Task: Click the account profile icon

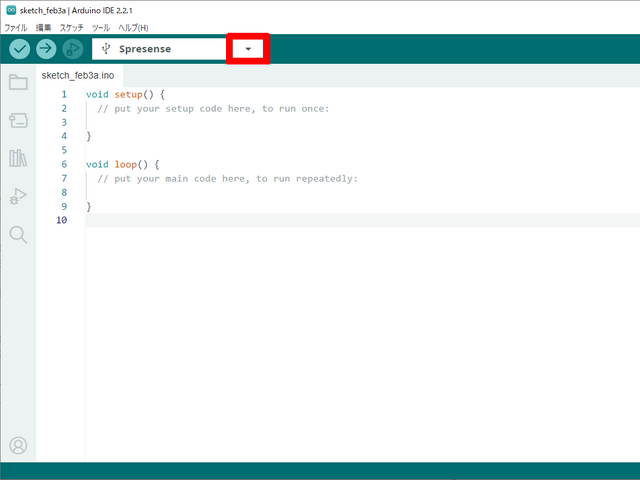Action: point(18,445)
